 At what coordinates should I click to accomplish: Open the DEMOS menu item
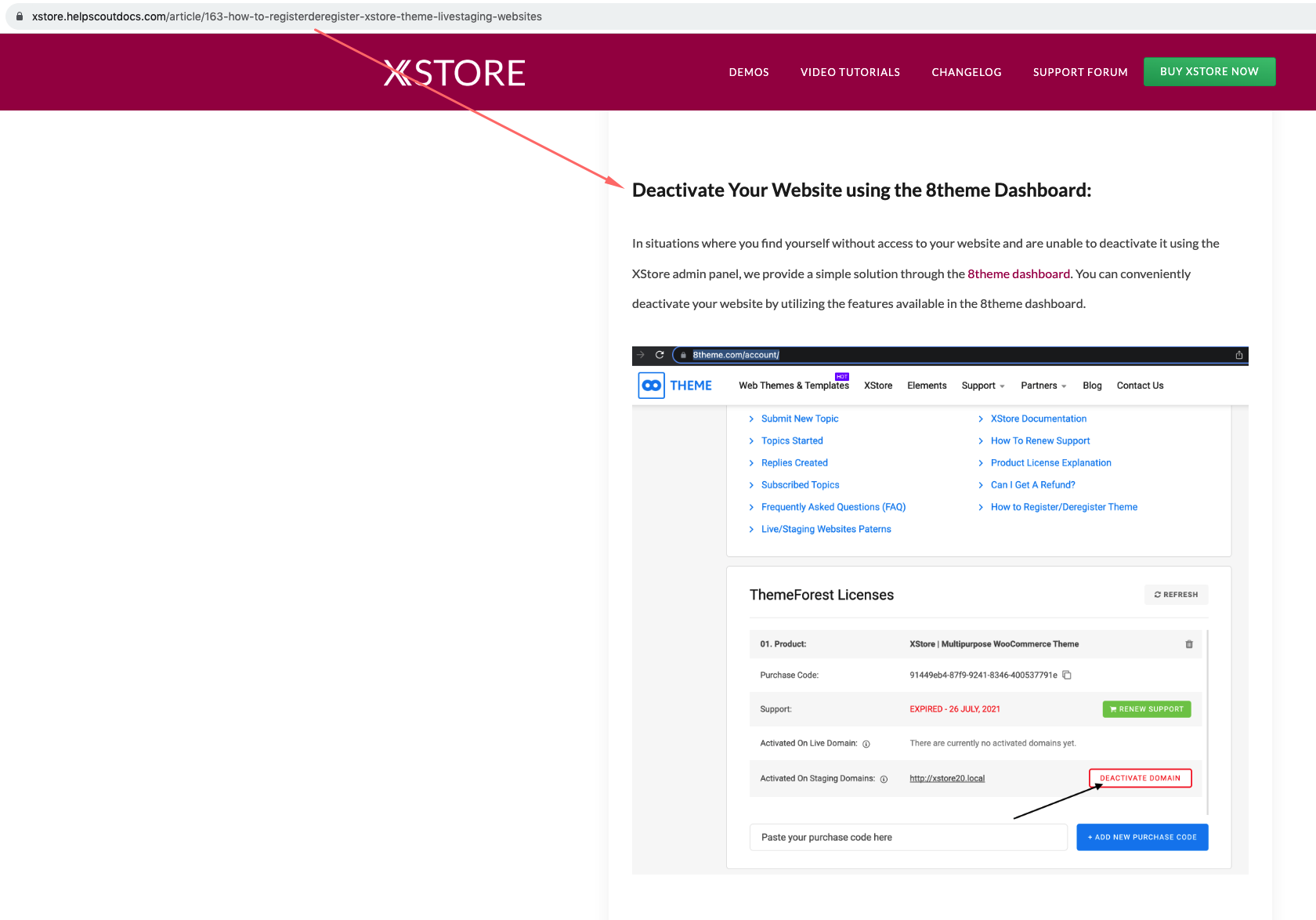pos(749,72)
